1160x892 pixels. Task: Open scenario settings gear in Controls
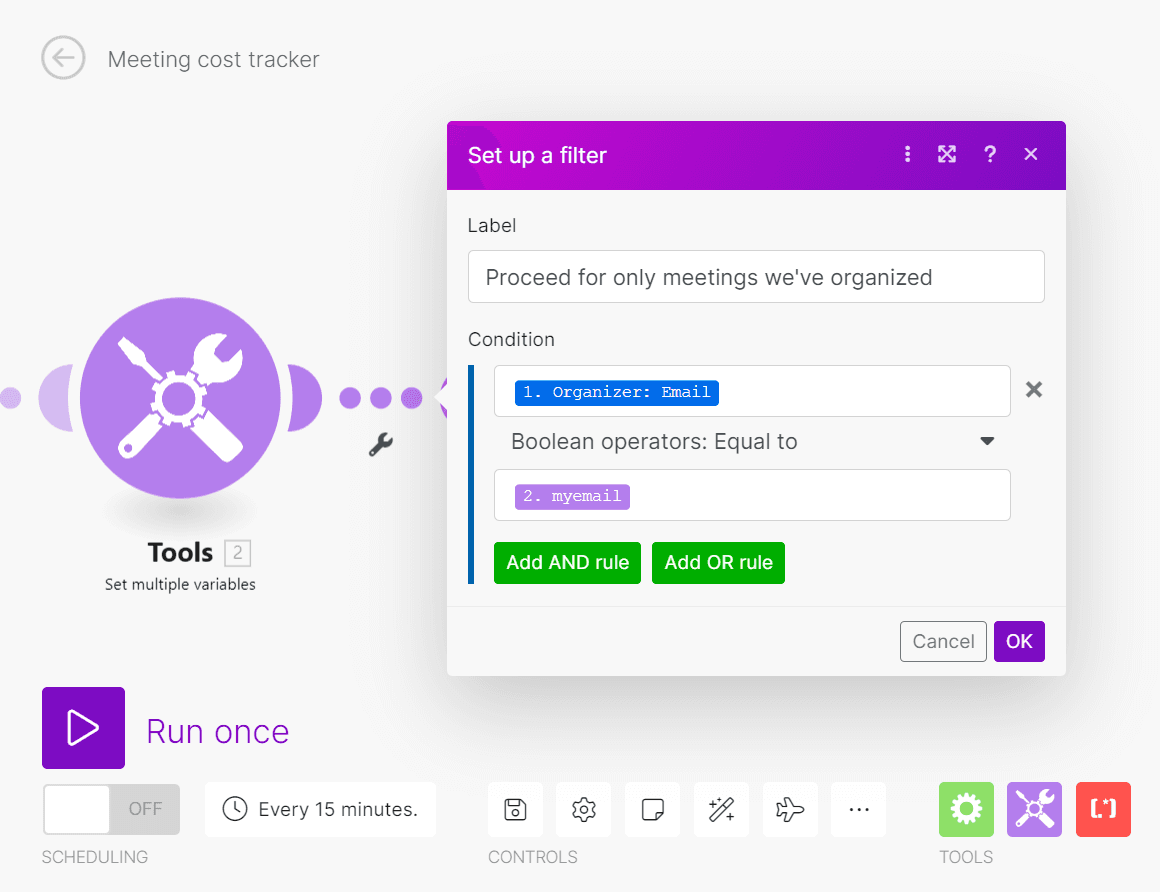point(583,809)
